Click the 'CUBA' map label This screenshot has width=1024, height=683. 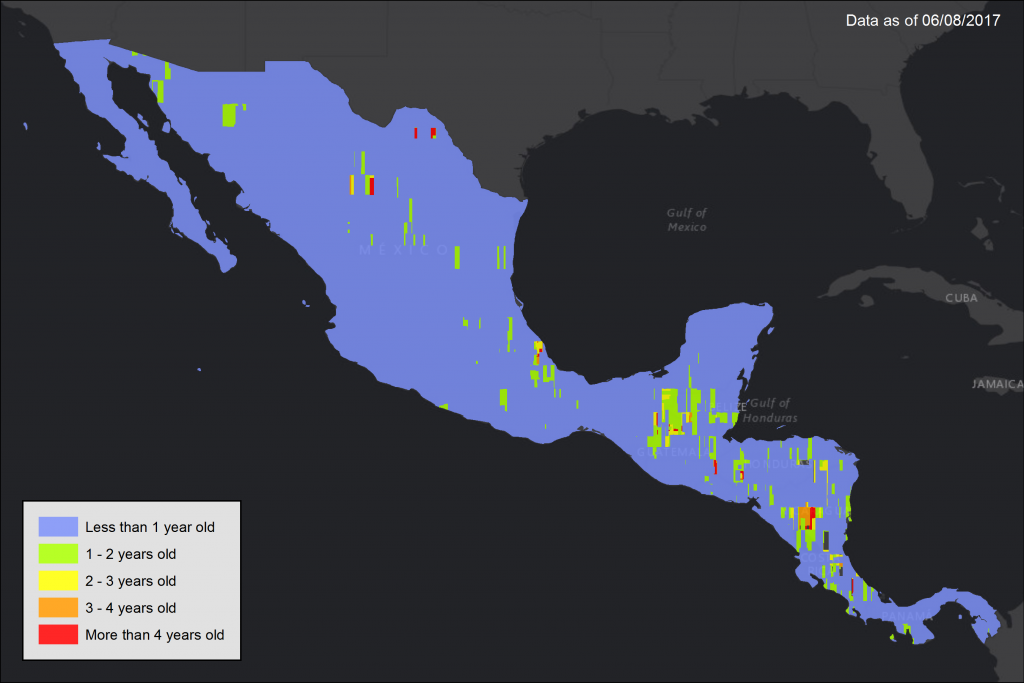click(x=961, y=298)
